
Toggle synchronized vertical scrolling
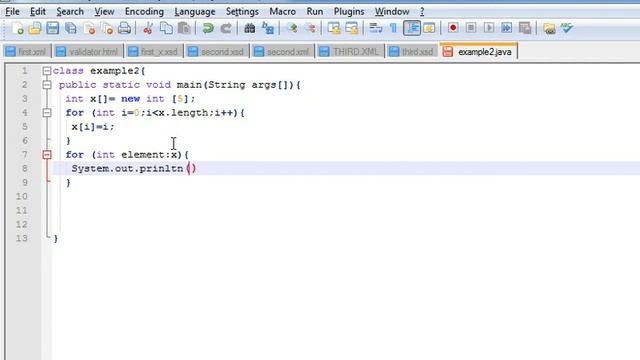click(x=334, y=28)
